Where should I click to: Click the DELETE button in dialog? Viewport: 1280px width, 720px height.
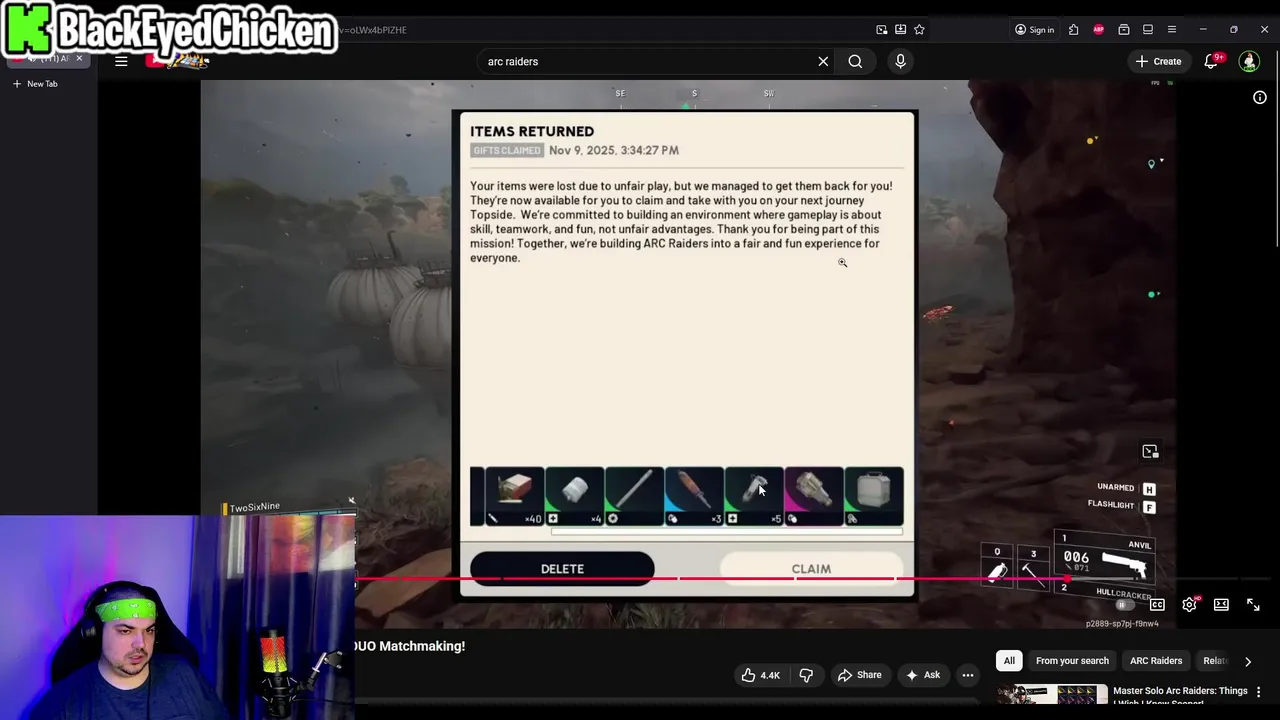pyautogui.click(x=562, y=568)
